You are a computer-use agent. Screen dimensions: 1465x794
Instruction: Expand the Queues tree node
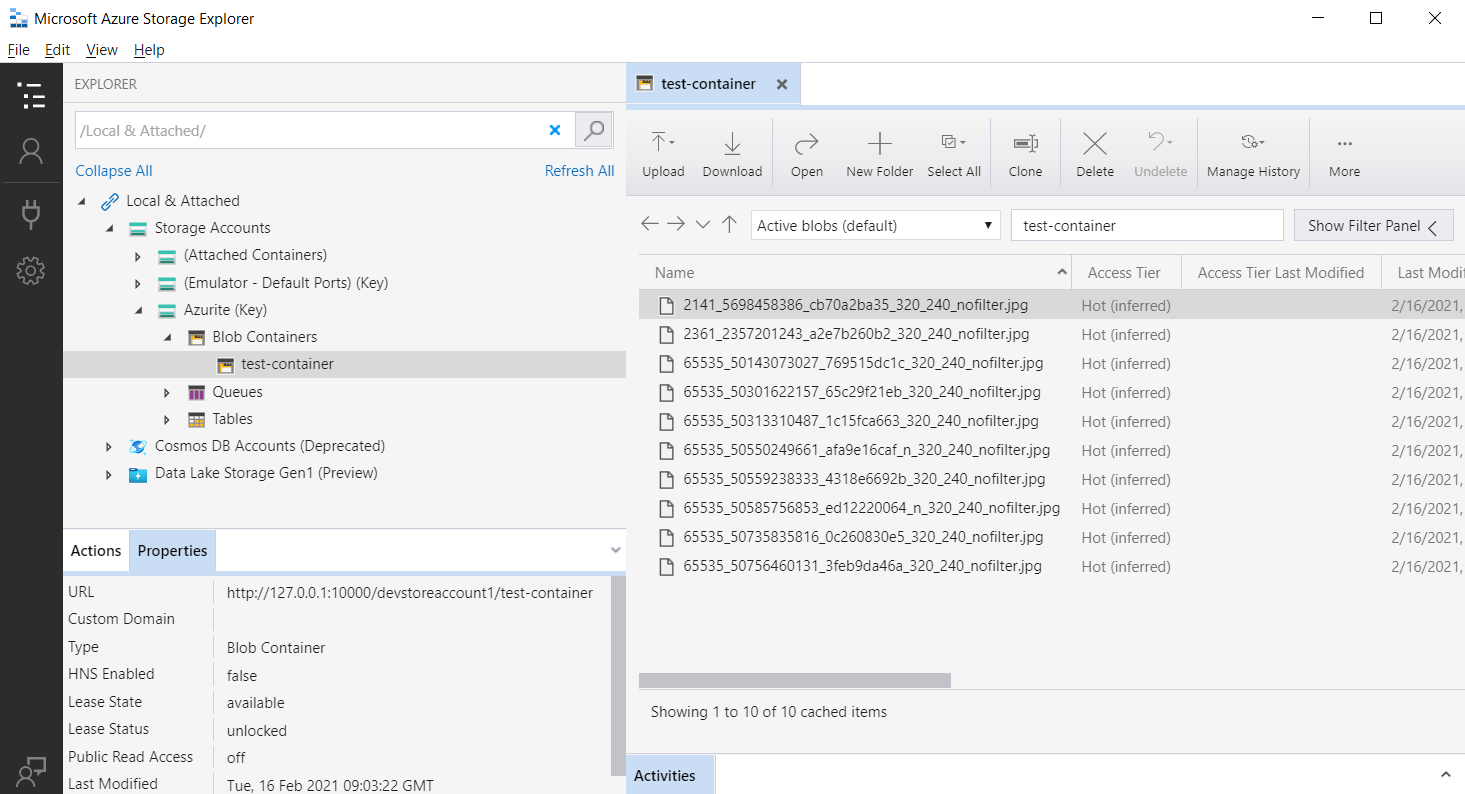point(167,393)
